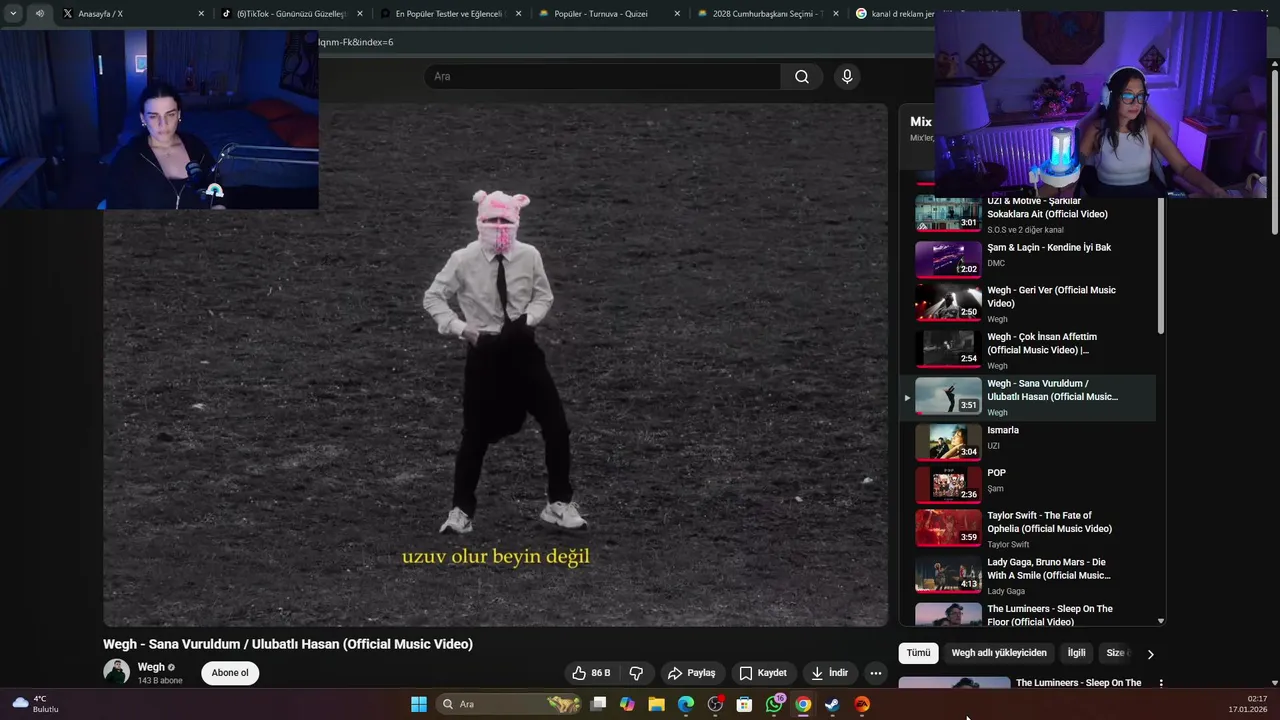Click the YouTube Ara search field
1280x720 pixels.
[x=603, y=77]
